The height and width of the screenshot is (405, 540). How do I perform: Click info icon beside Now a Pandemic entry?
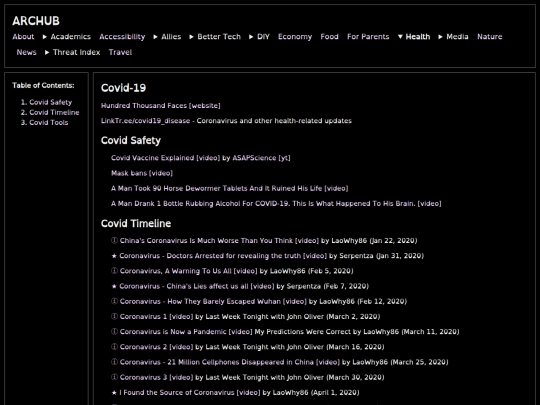pyautogui.click(x=114, y=331)
